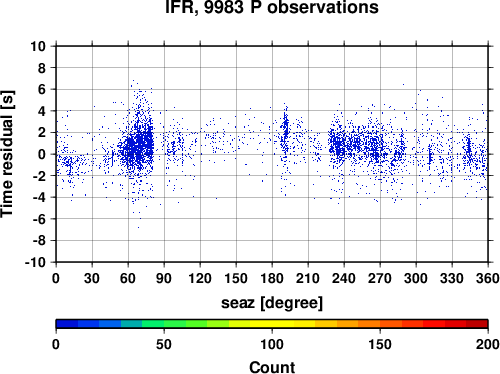Click the 'Count' colorbar label

[272, 367]
